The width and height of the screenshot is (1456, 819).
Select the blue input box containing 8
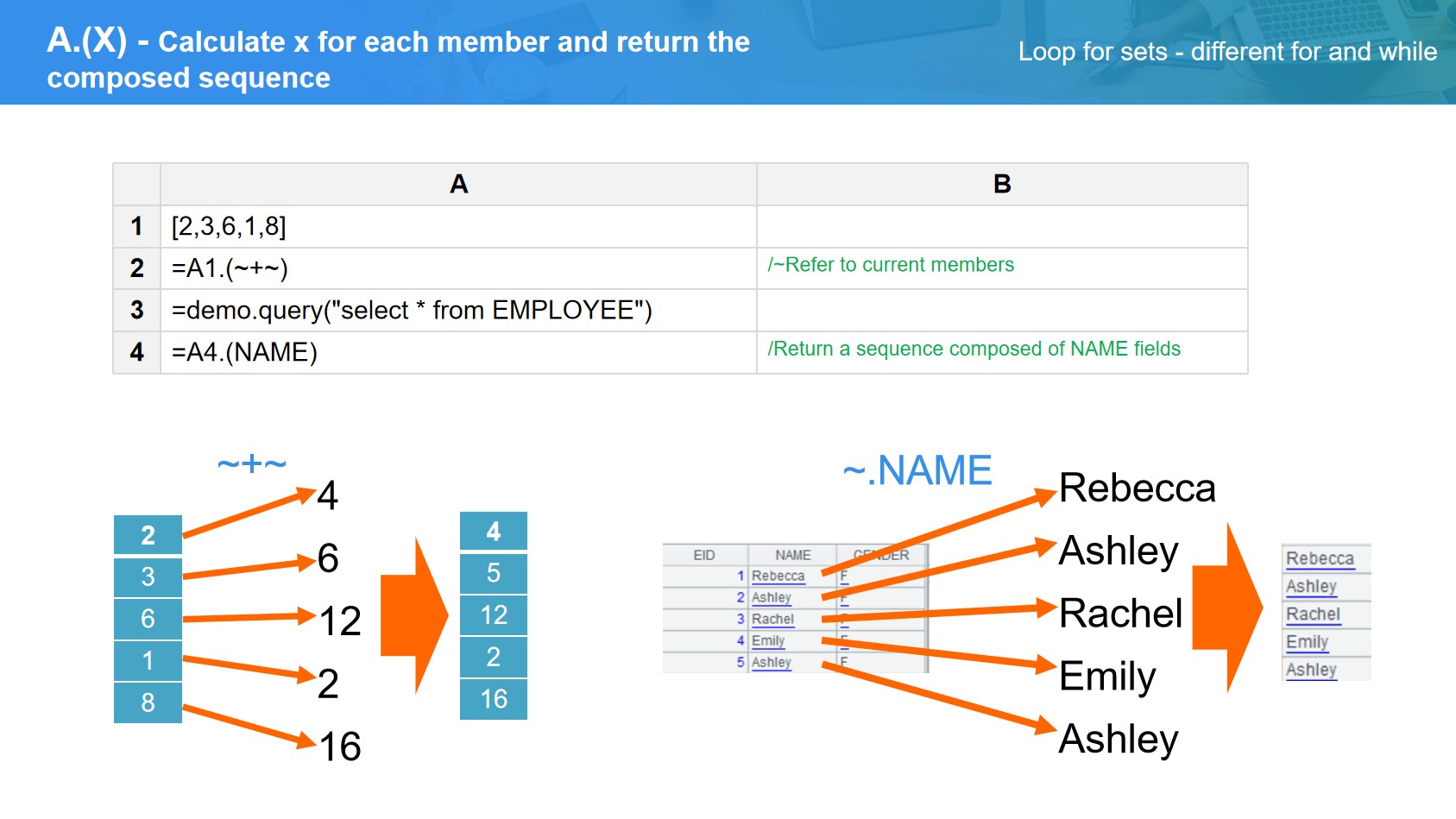[x=148, y=702]
